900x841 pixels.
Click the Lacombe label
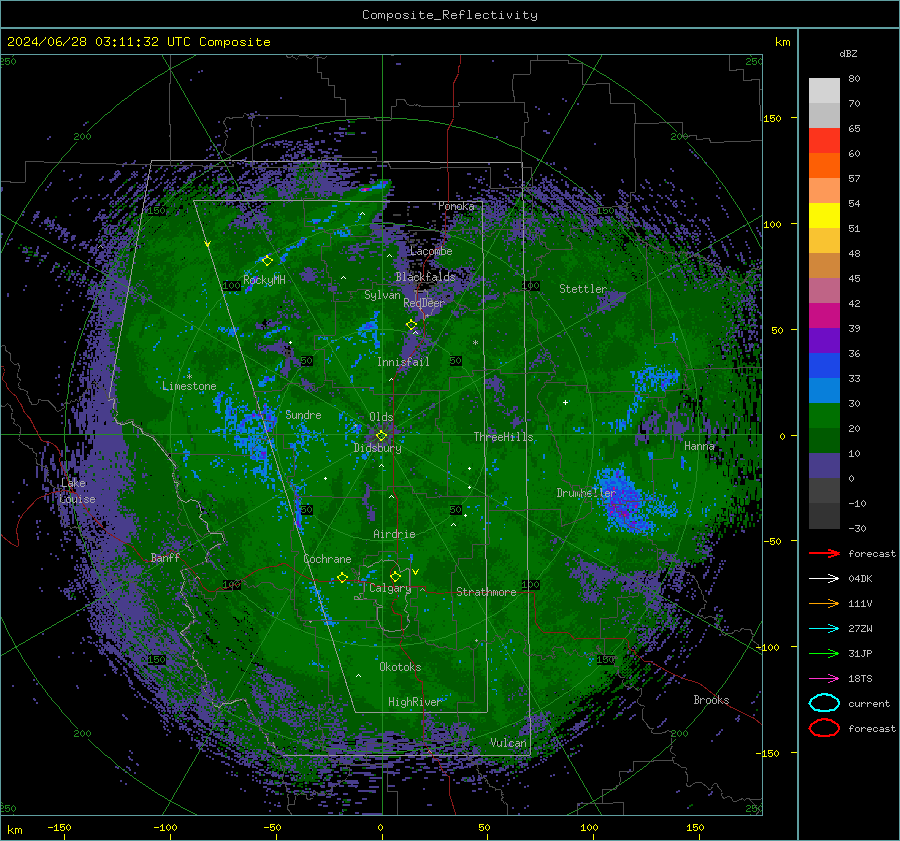pyautogui.click(x=431, y=251)
